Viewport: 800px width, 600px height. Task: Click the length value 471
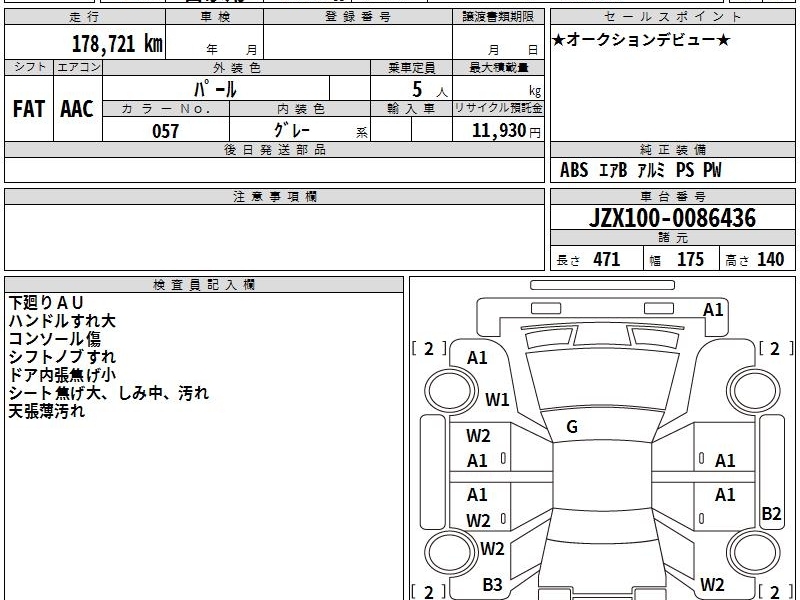click(607, 259)
